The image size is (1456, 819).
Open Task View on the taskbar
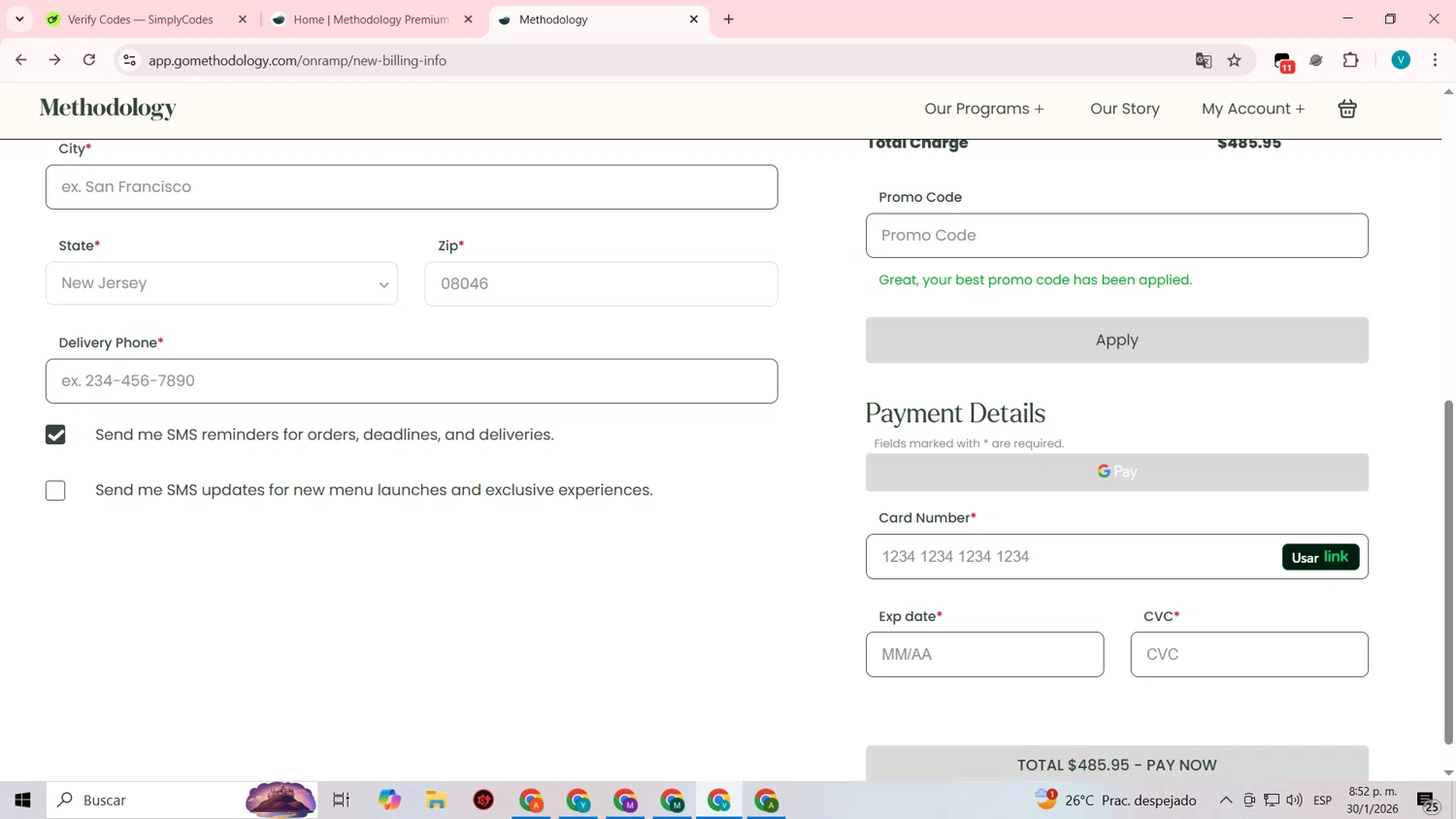(341, 801)
